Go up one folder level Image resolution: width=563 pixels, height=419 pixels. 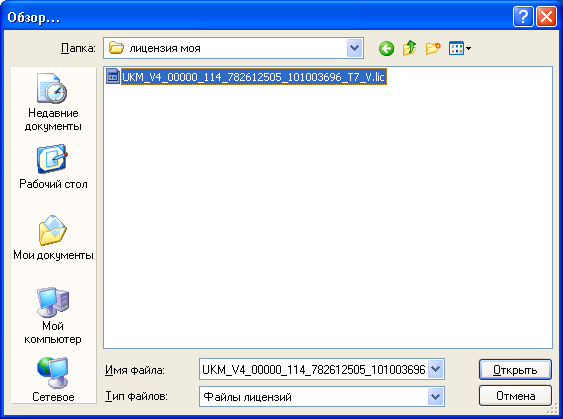click(410, 48)
